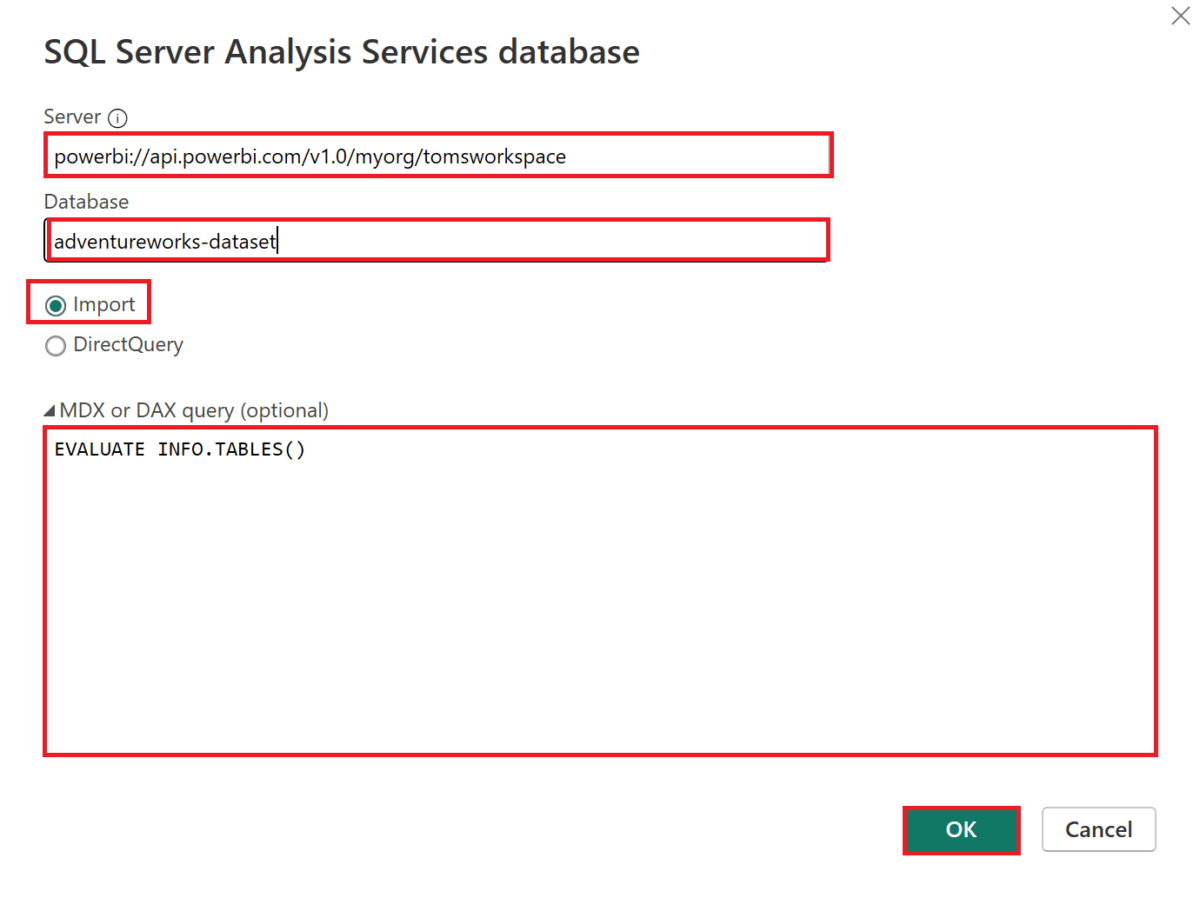Close the SQL Server Analysis Services dialog
1200x898 pixels.
click(1180, 16)
